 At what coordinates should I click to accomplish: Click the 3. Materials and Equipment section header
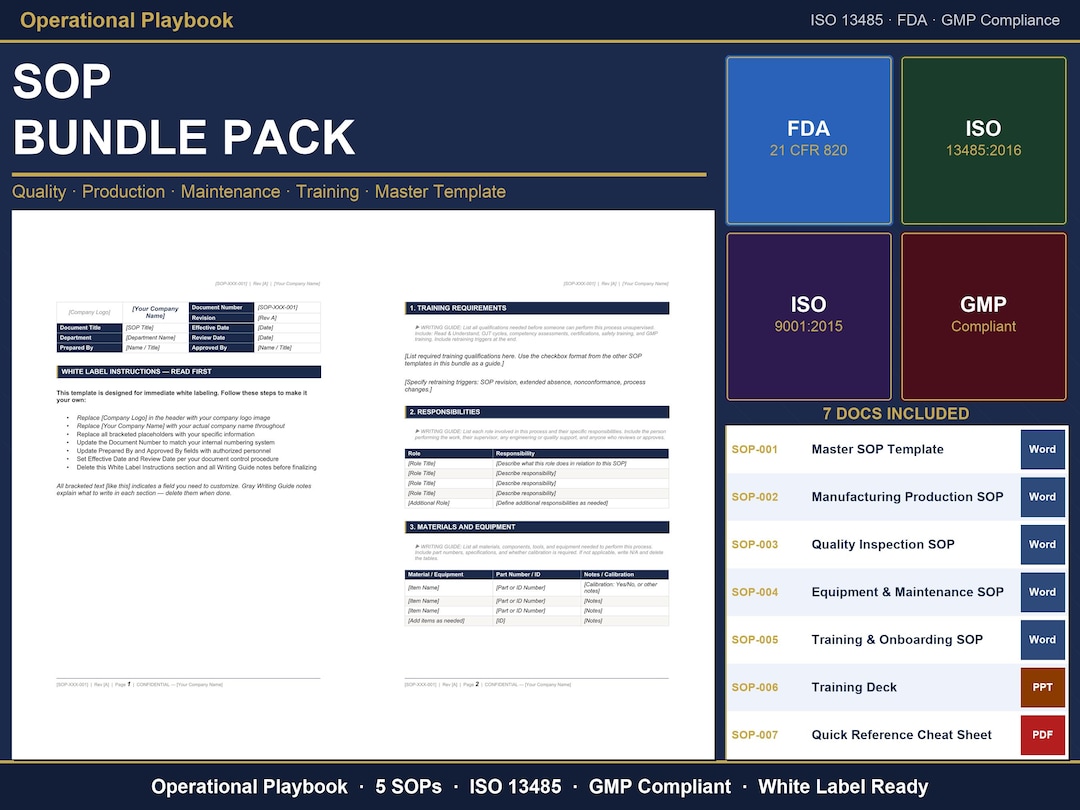point(537,527)
